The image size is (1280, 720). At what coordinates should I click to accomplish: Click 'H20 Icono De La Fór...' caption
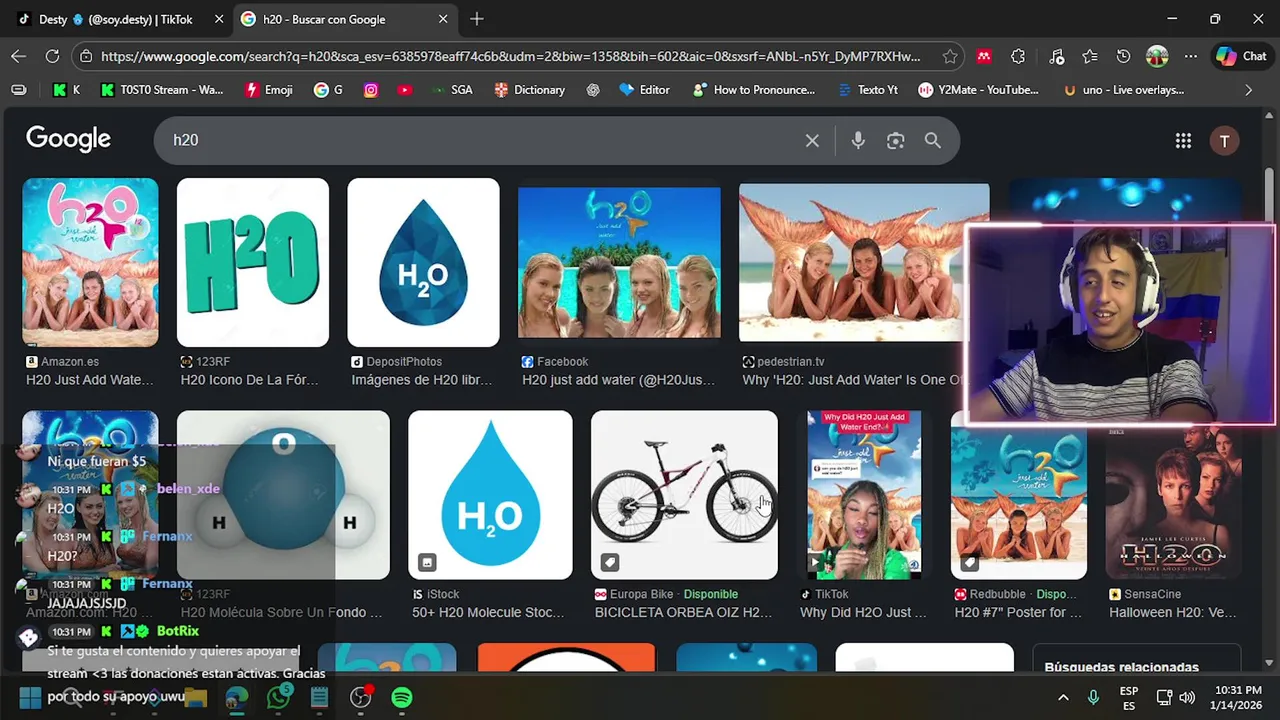[249, 380]
